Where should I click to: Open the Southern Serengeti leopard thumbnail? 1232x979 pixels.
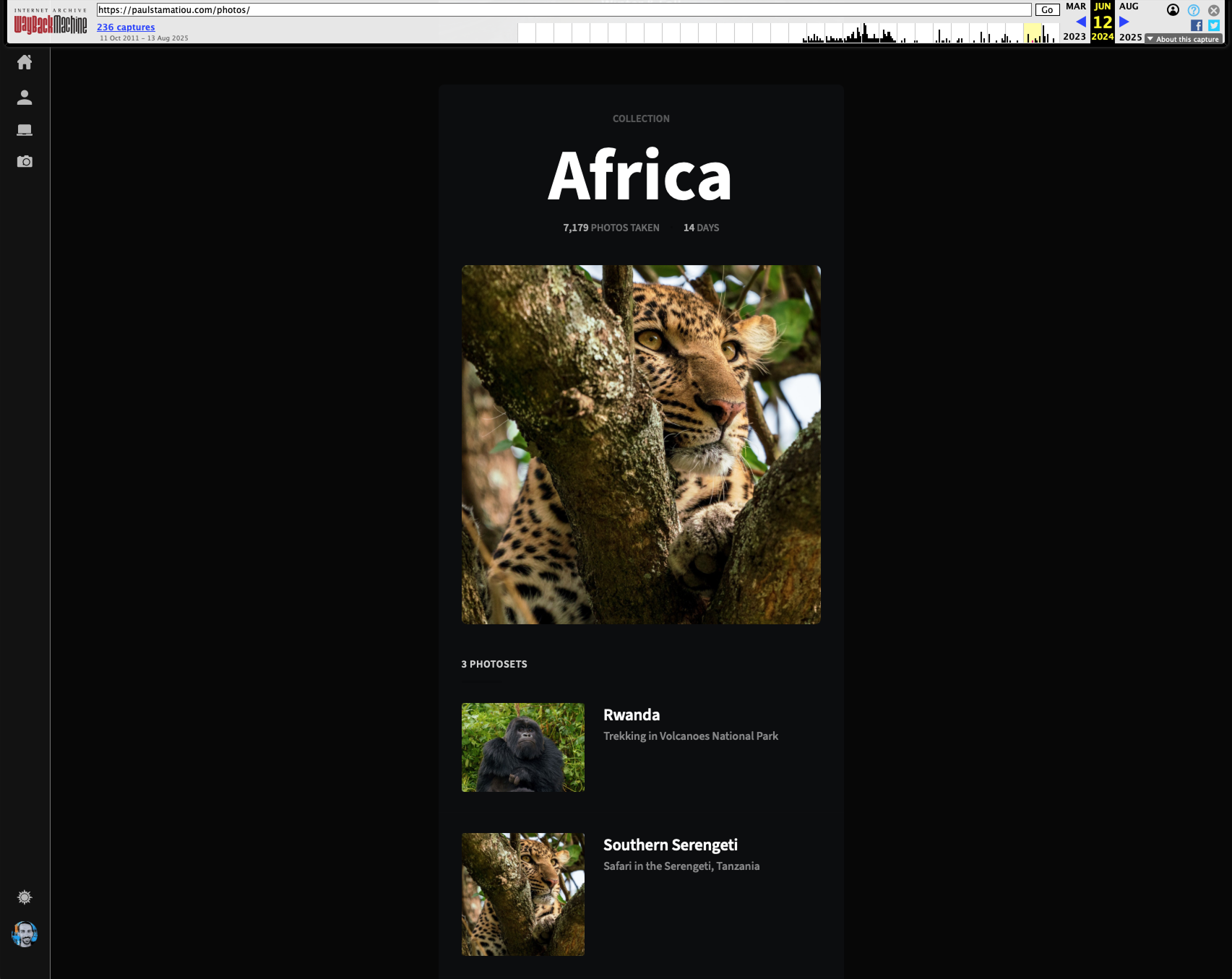pyautogui.click(x=523, y=894)
